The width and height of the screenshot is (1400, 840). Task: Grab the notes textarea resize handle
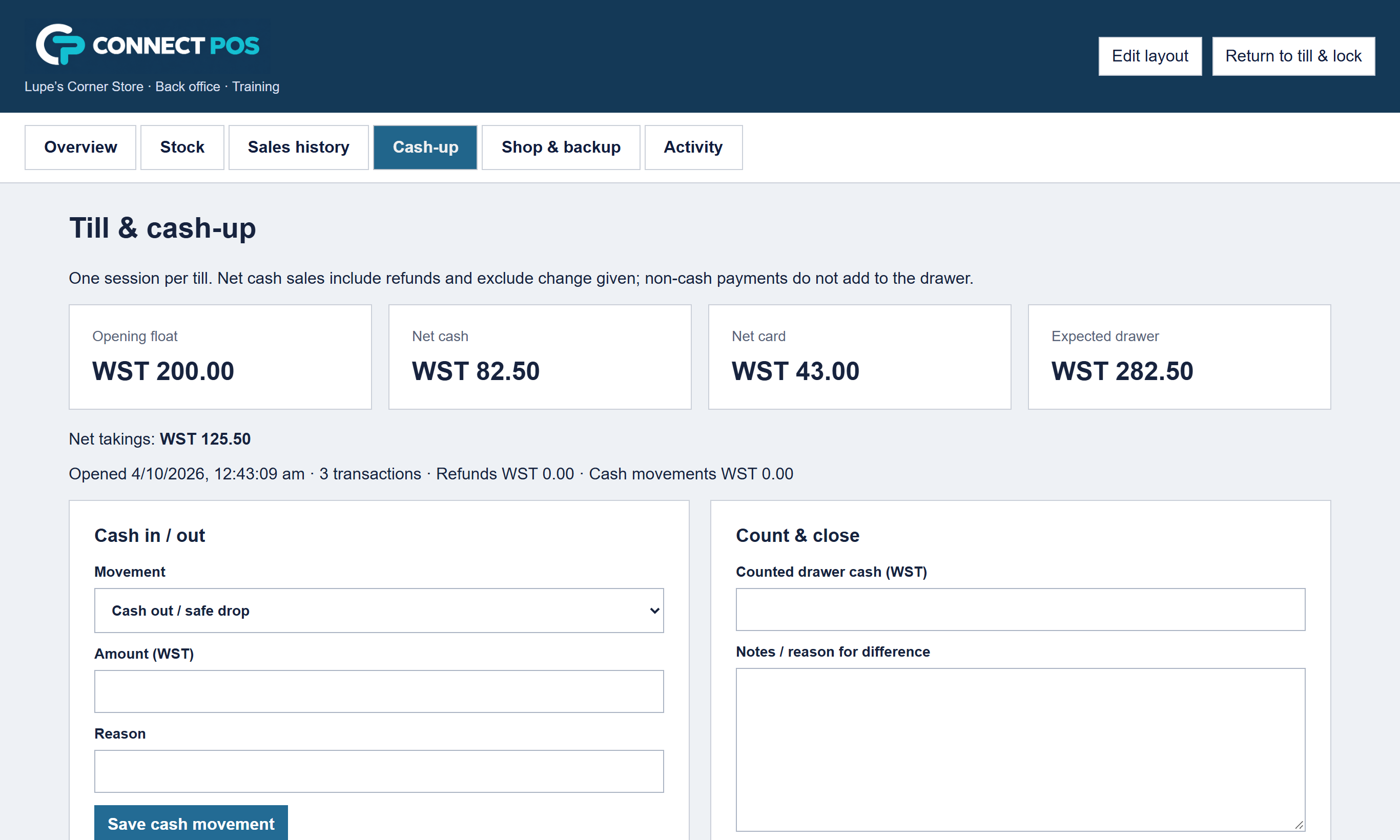pos(1299,825)
